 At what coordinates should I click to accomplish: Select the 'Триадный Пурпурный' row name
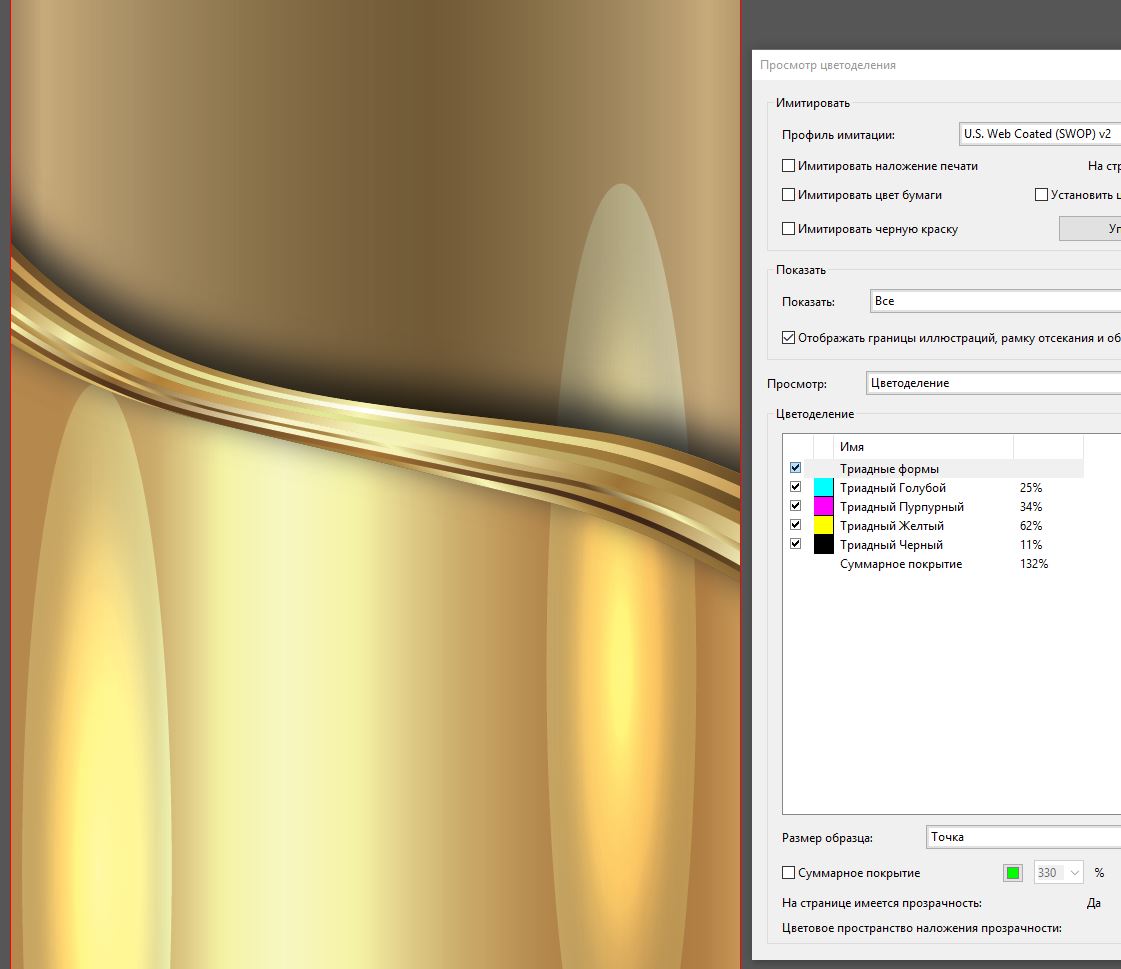tap(902, 507)
